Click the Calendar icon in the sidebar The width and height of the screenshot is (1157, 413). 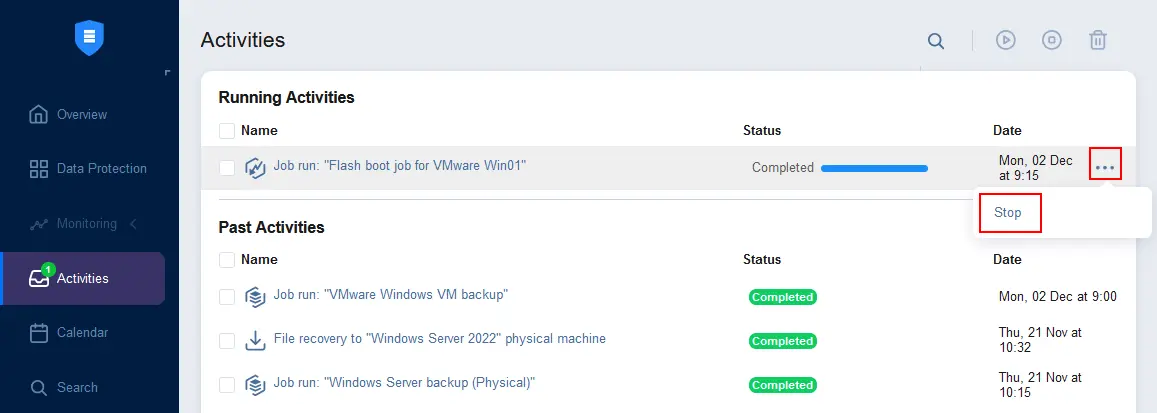(38, 333)
